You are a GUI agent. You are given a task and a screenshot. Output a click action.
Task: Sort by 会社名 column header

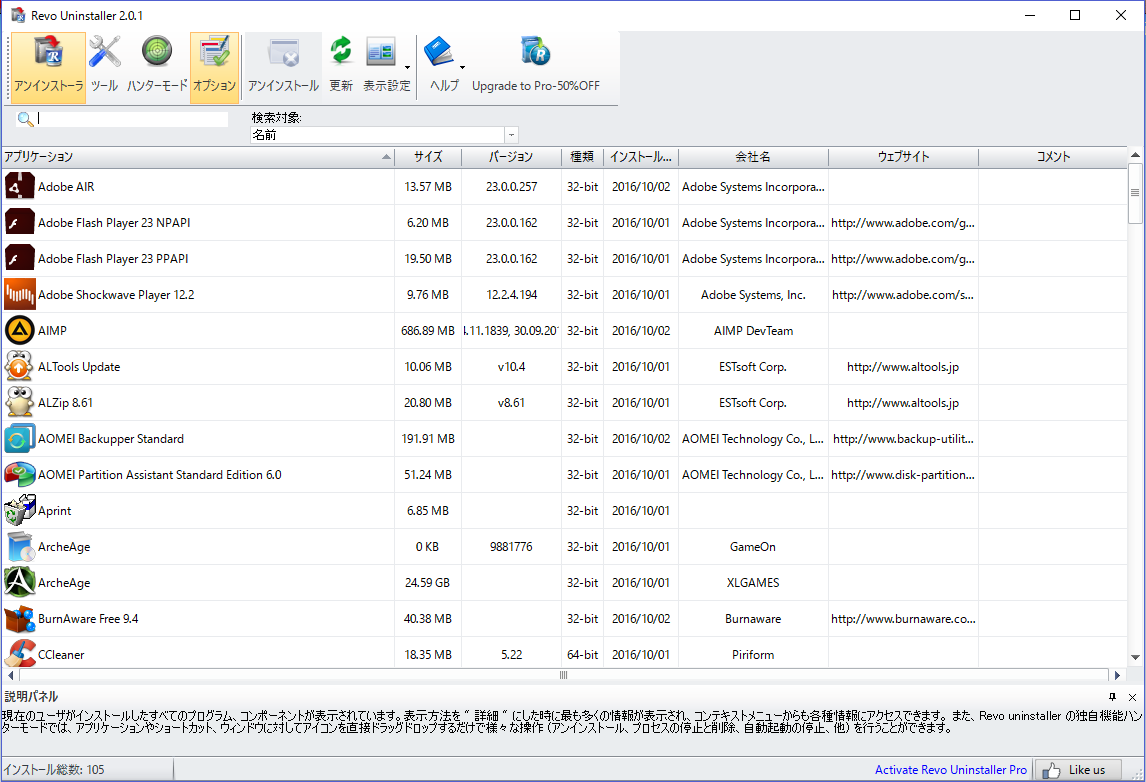753,157
